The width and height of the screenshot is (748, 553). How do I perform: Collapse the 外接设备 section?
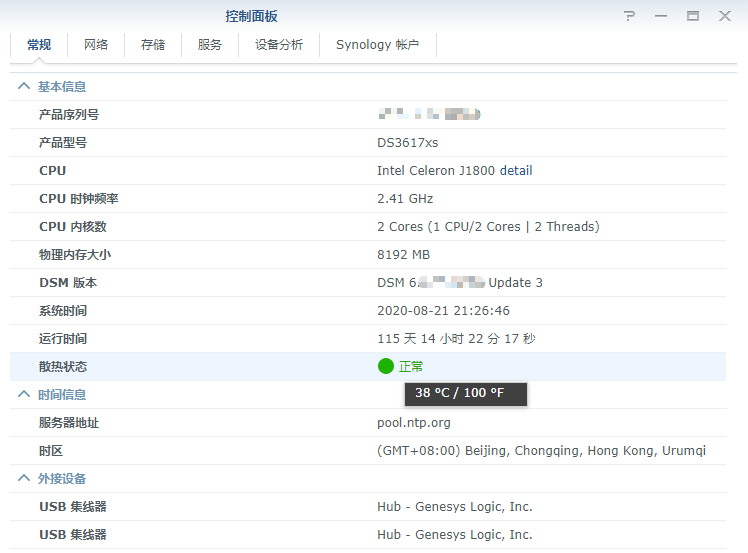pos(24,479)
